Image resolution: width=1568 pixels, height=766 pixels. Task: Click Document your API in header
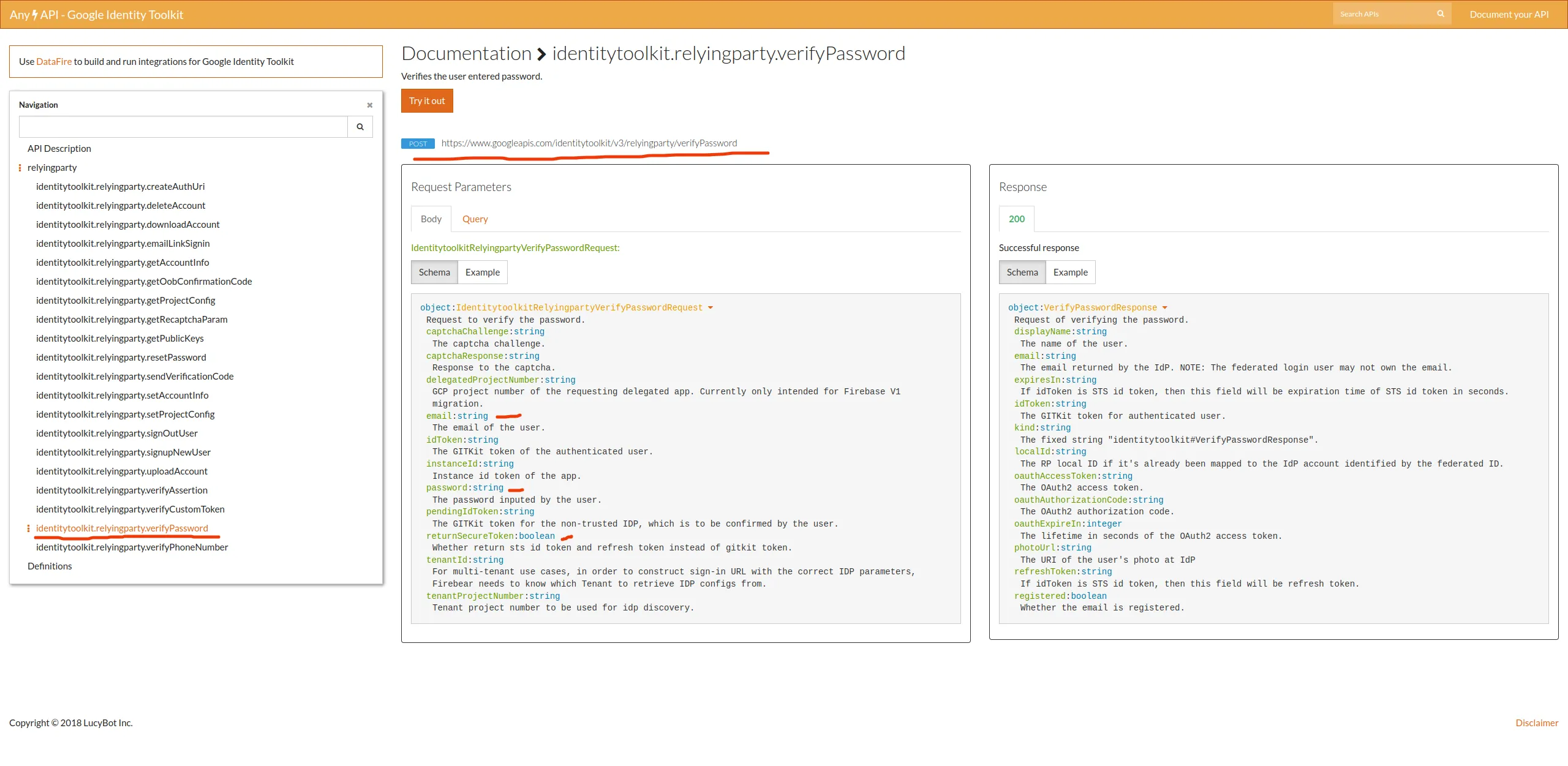[x=1509, y=15]
